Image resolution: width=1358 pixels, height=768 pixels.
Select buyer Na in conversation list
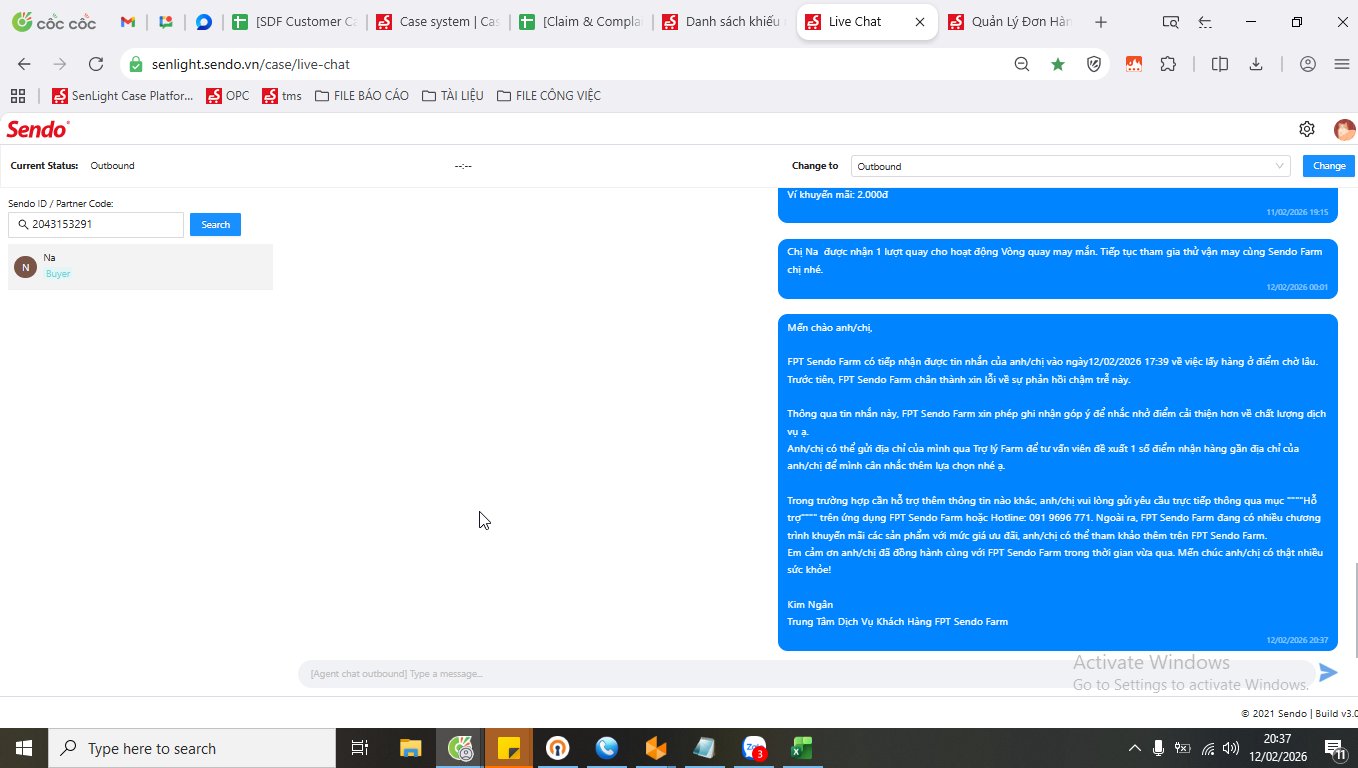pos(140,267)
